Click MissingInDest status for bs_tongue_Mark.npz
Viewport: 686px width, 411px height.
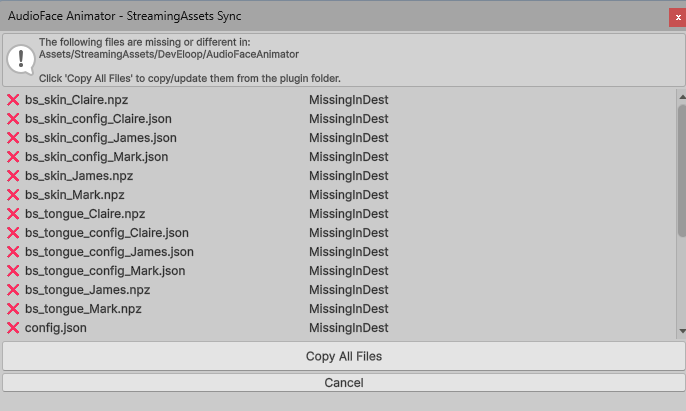coord(349,309)
